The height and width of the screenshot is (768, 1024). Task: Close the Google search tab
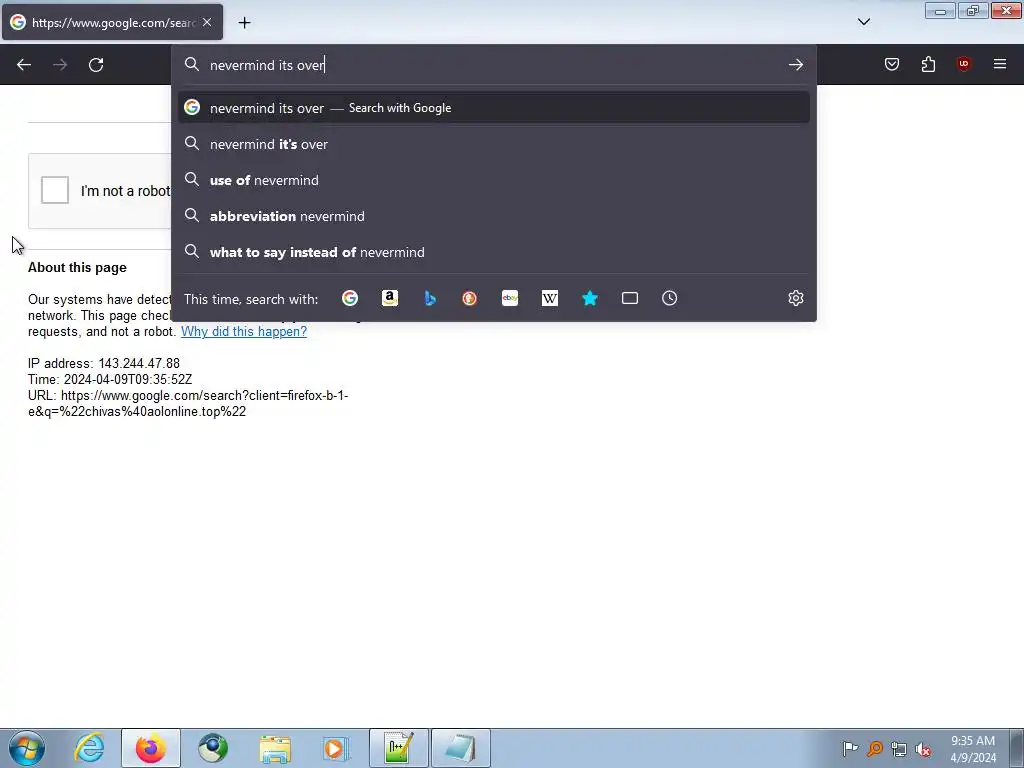(207, 22)
